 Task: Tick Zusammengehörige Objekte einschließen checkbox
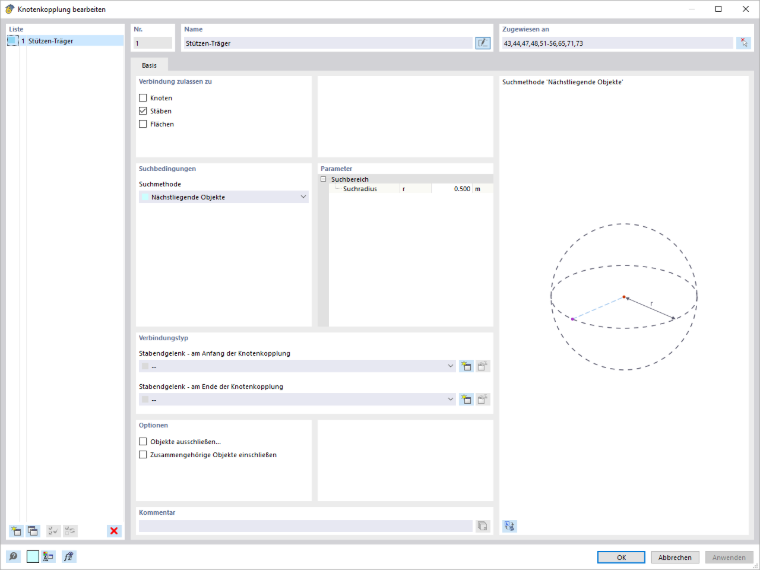pyautogui.click(x=143, y=455)
